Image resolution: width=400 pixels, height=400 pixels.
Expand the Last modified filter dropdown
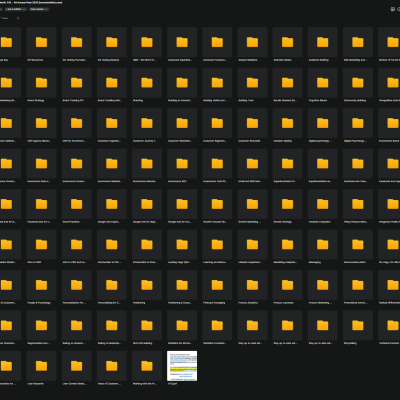coord(16,9)
